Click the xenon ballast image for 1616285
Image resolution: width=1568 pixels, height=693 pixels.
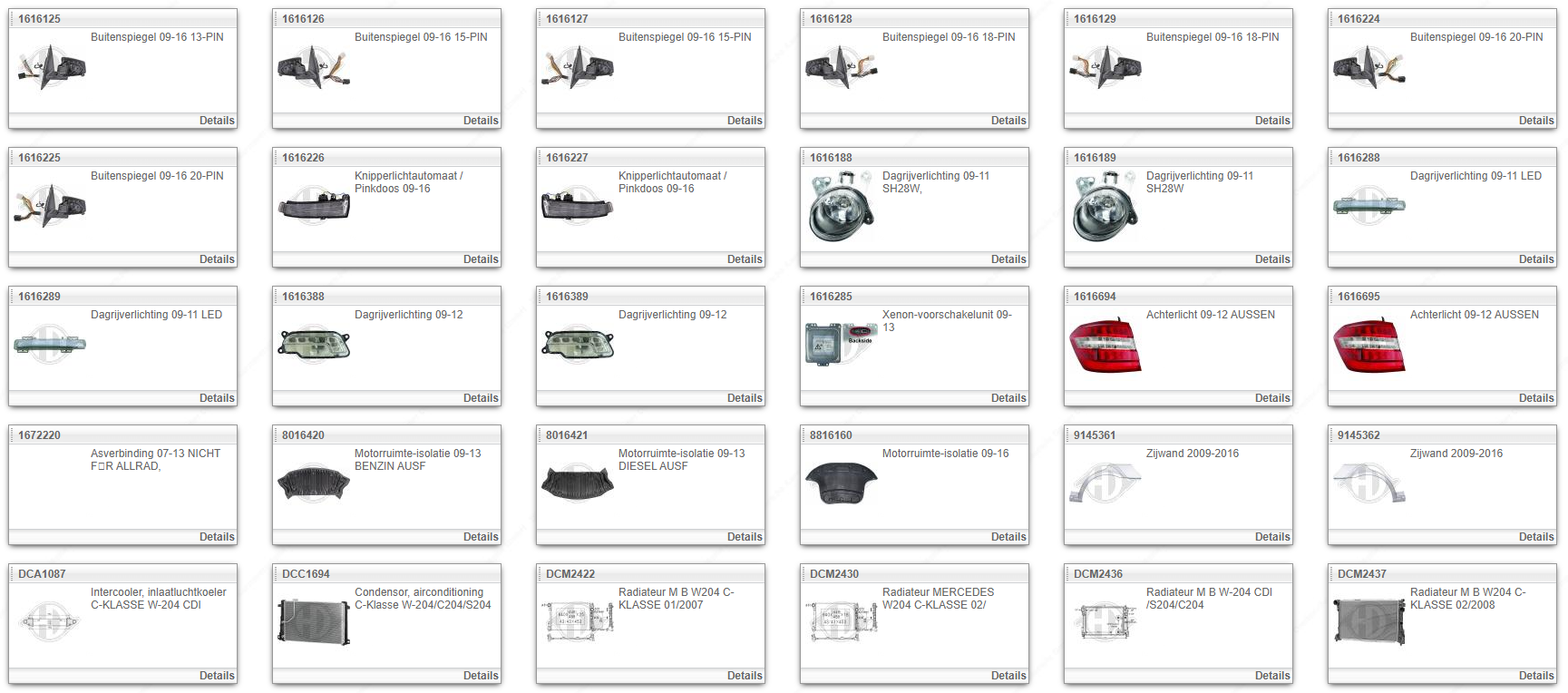[841, 344]
